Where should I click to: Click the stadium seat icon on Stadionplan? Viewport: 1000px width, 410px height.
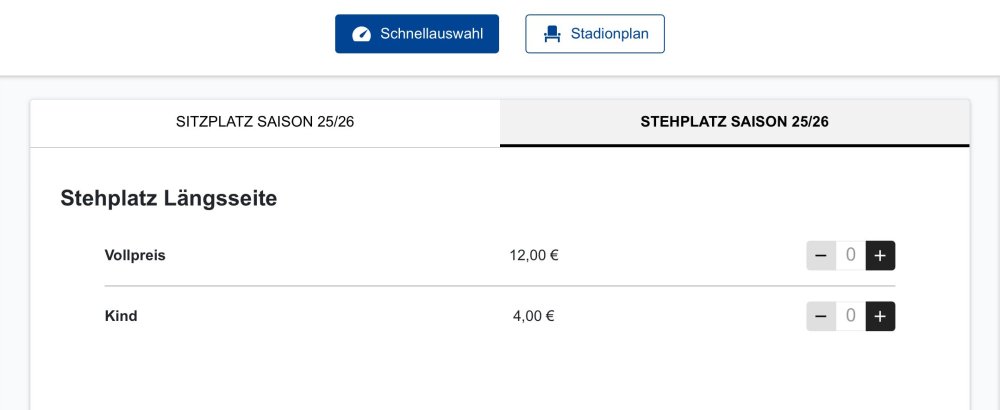552,34
